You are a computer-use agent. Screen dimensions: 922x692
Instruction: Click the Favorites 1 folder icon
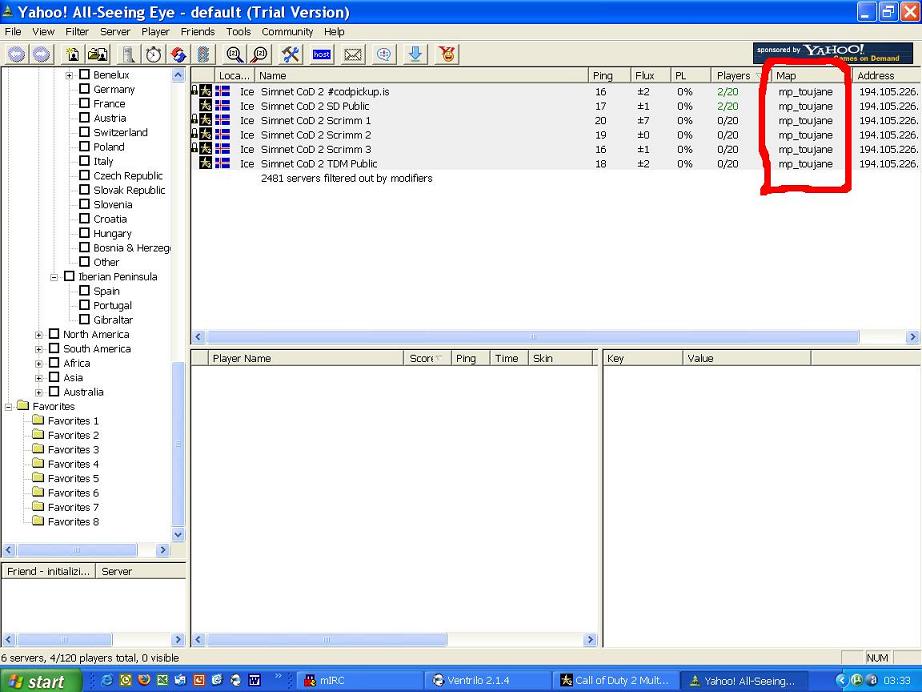tap(38, 420)
